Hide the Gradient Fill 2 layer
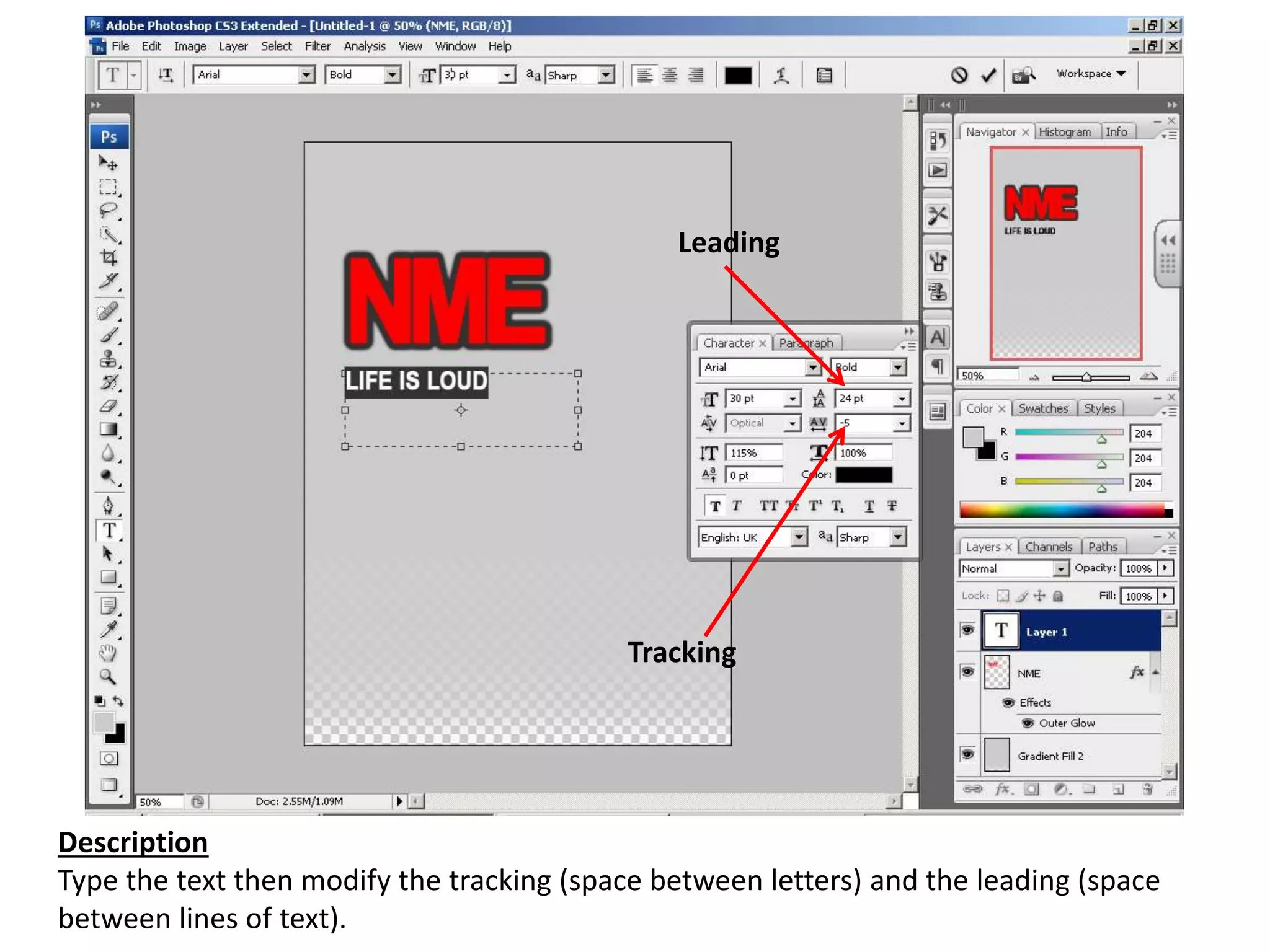The width and height of the screenshot is (1270, 952). [x=967, y=754]
